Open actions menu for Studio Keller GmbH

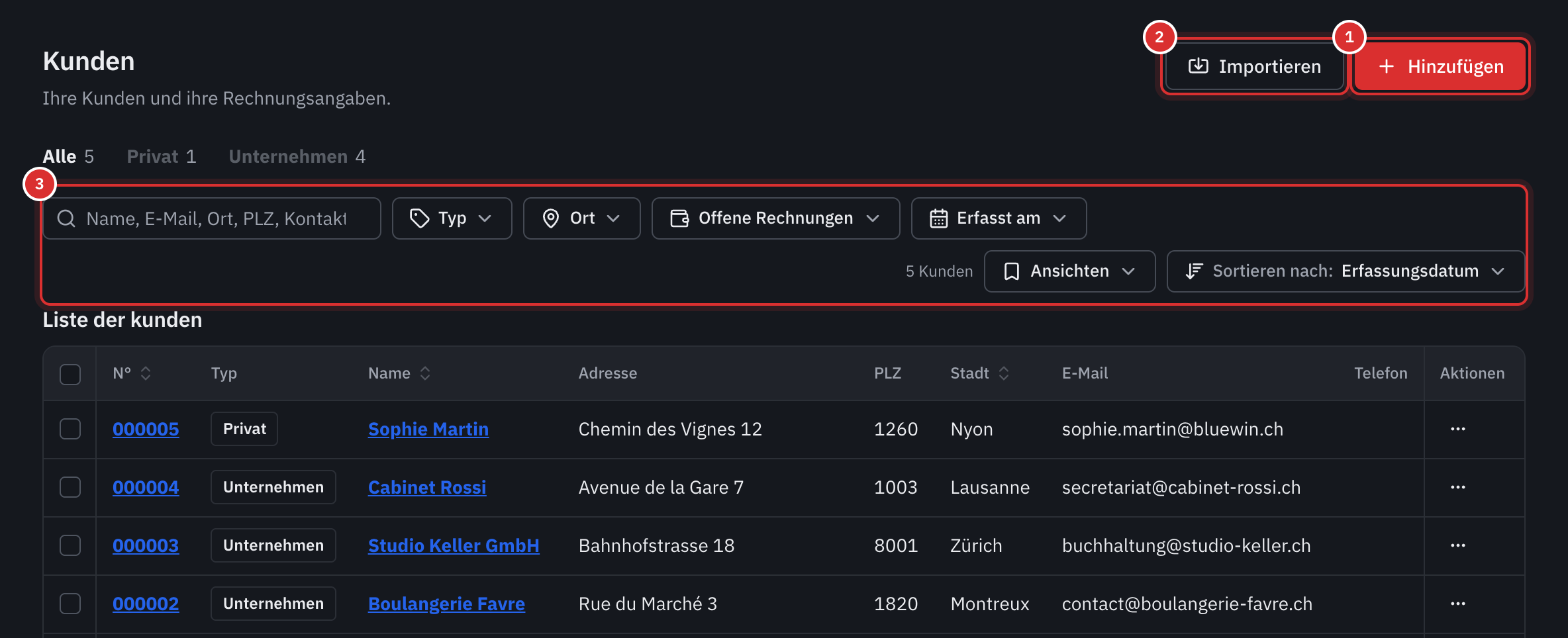coord(1458,545)
